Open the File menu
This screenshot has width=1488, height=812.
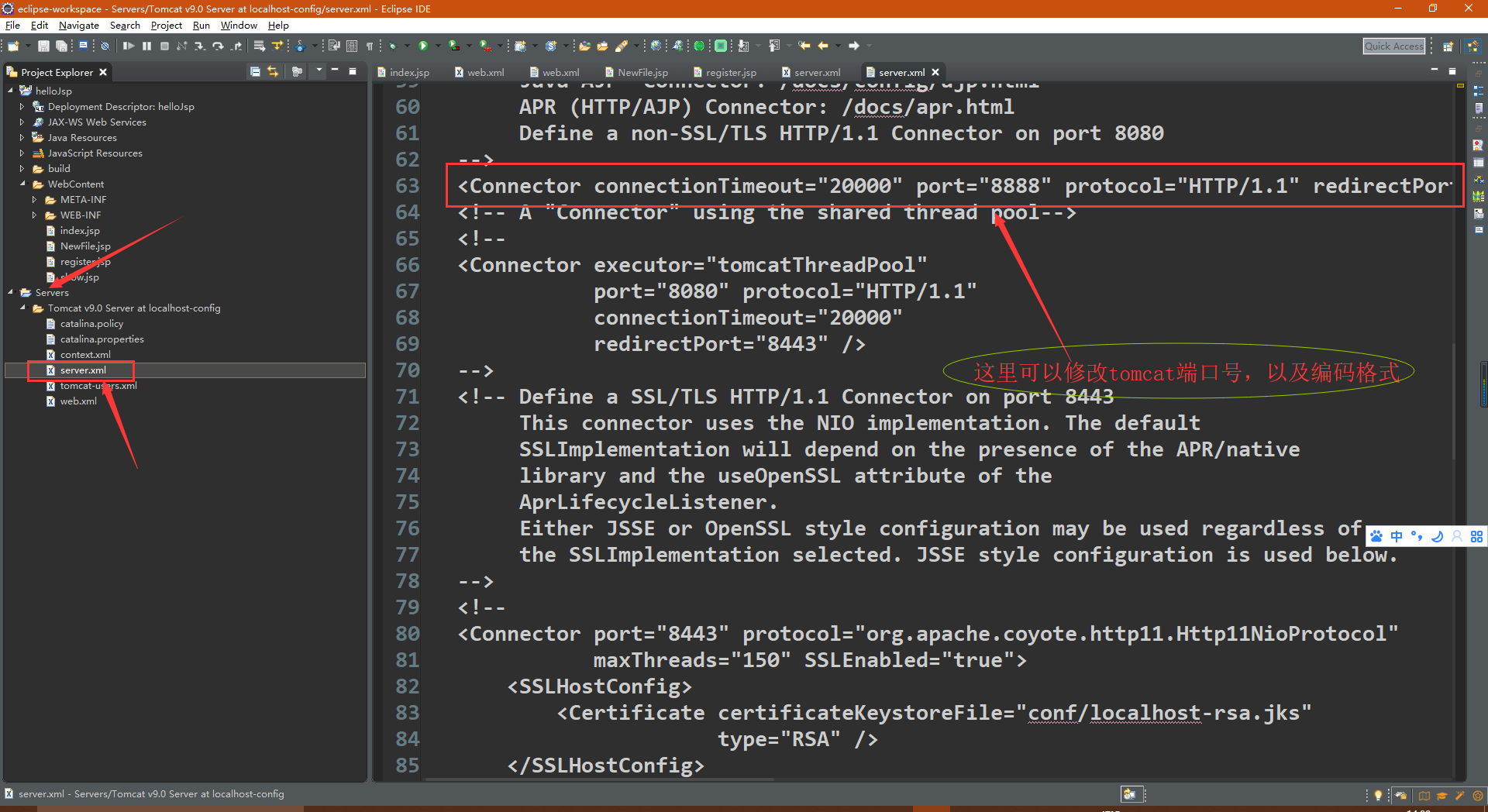[12, 26]
